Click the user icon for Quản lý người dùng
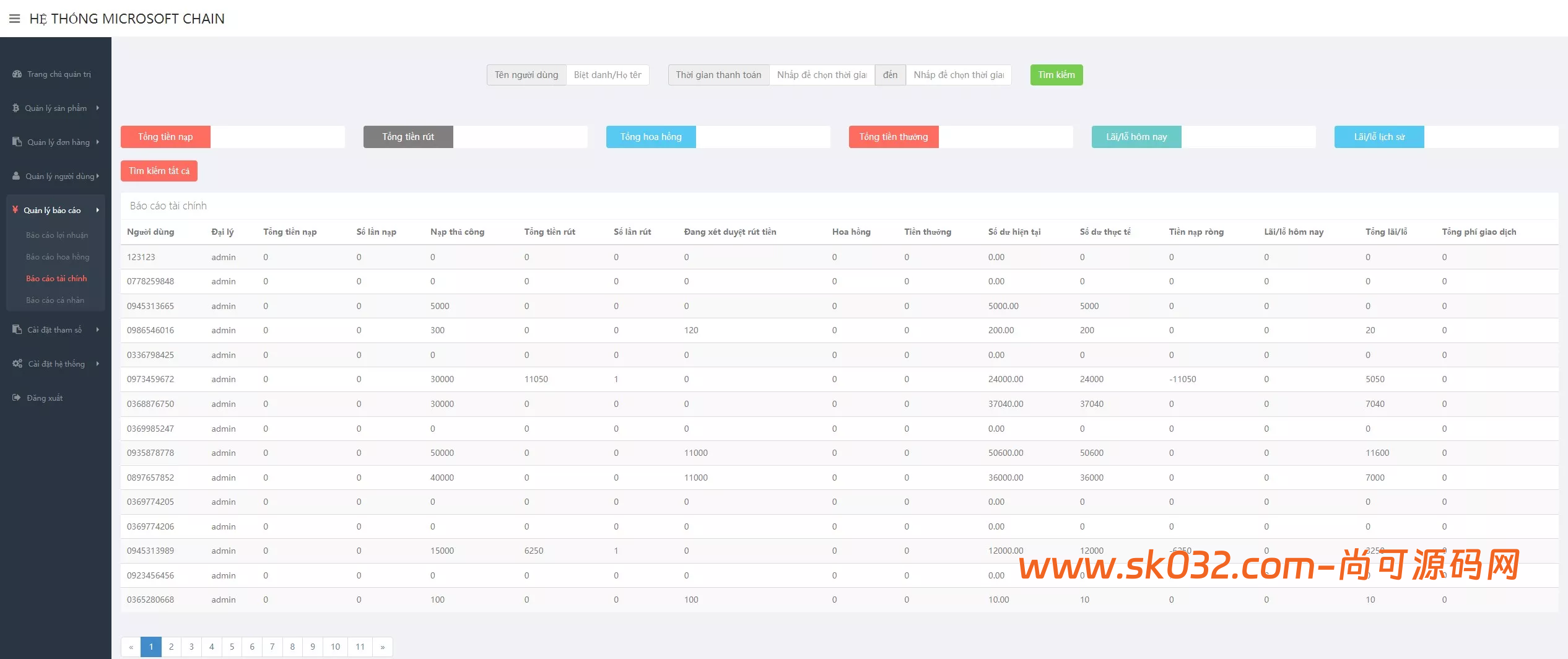This screenshot has height=659, width=1568. (x=16, y=177)
